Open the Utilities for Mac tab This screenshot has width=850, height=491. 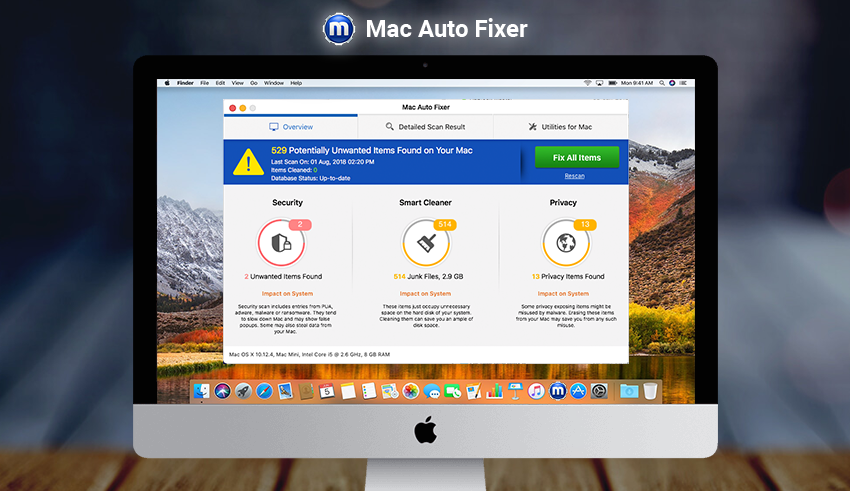click(x=561, y=127)
